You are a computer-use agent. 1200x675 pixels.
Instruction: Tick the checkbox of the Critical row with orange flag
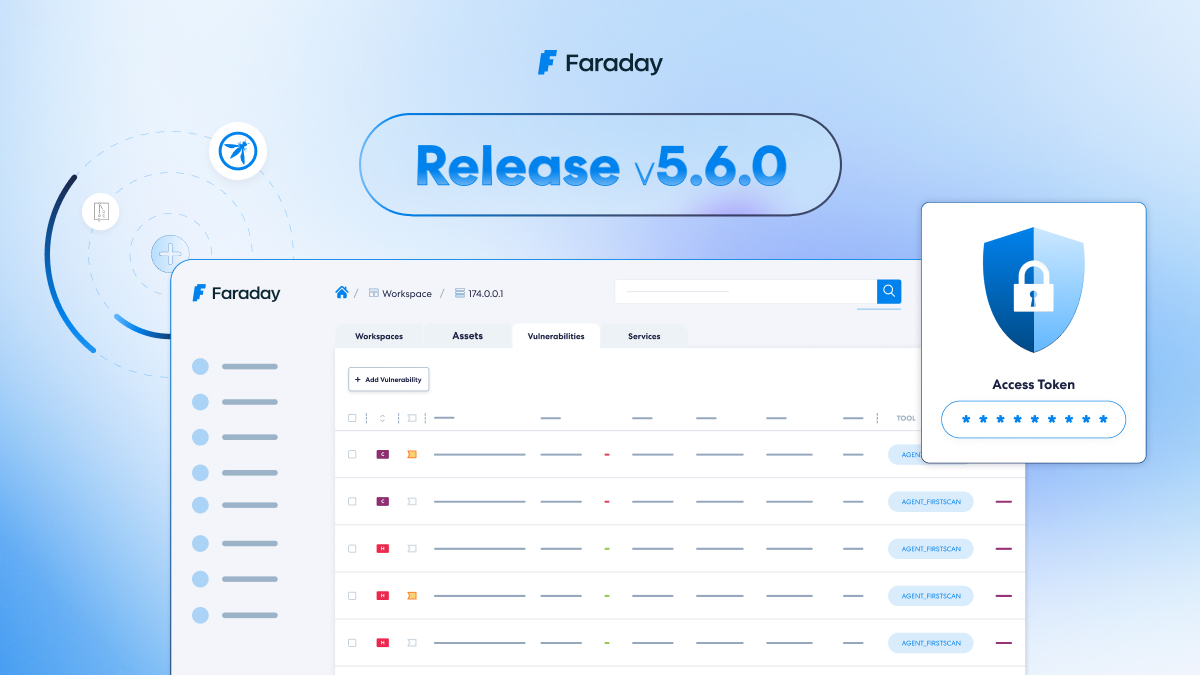pos(352,454)
